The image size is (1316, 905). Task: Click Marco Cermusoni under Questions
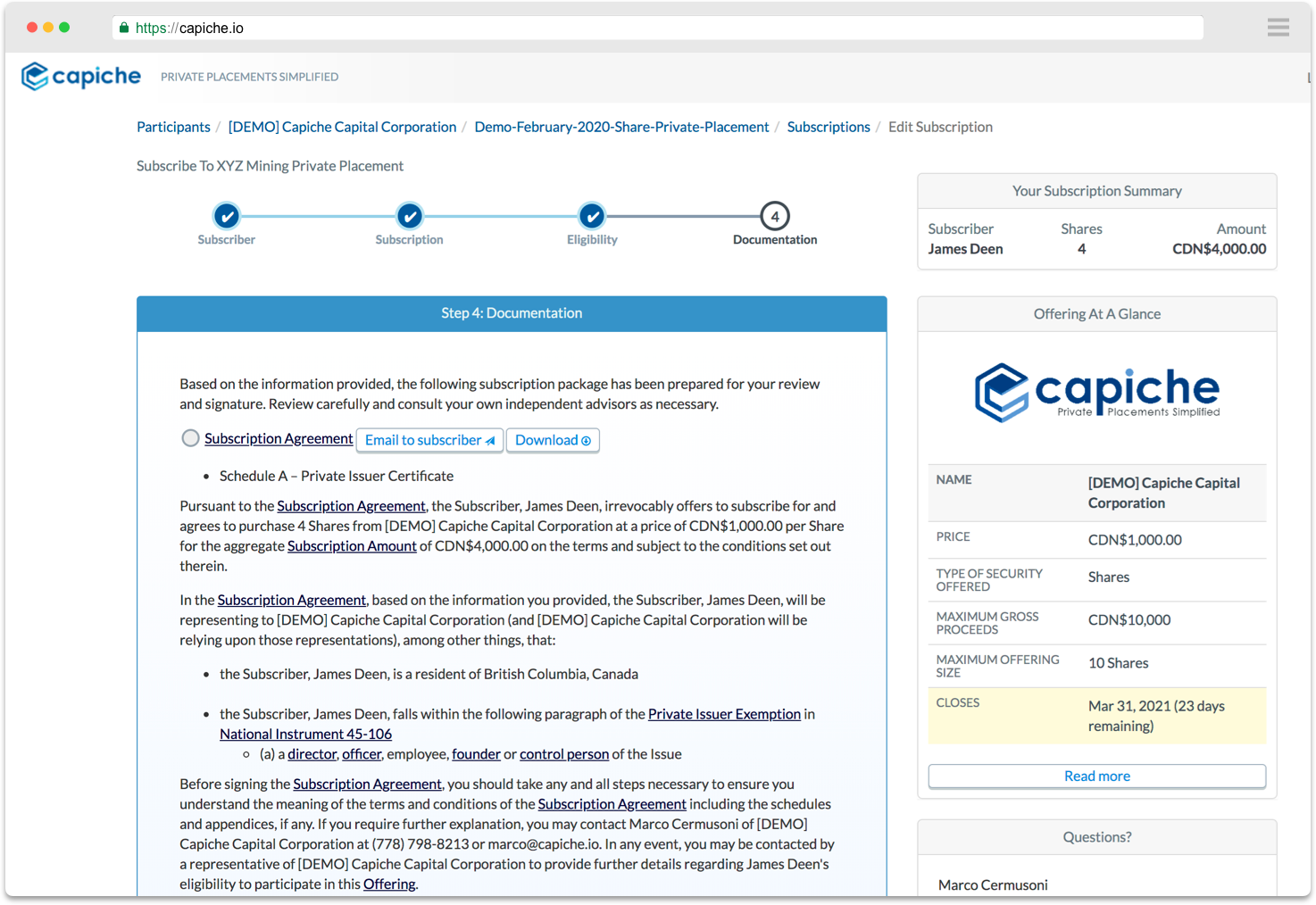[993, 885]
